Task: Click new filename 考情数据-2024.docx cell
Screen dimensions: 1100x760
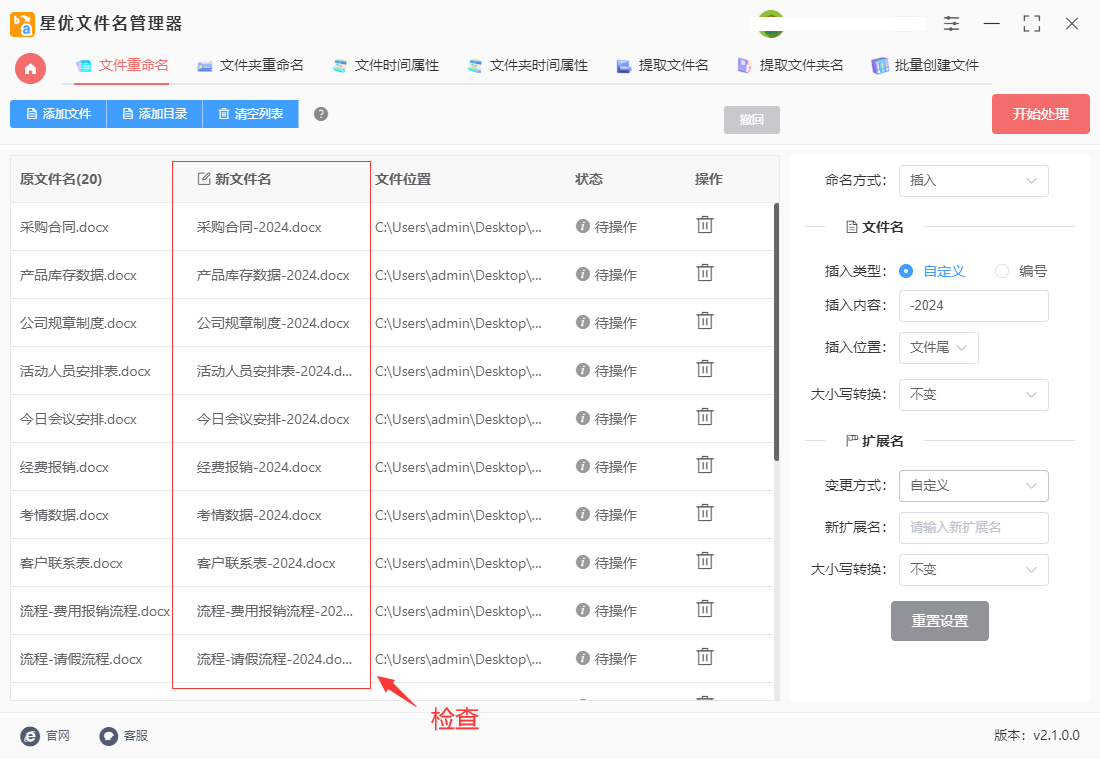Action: point(259,516)
